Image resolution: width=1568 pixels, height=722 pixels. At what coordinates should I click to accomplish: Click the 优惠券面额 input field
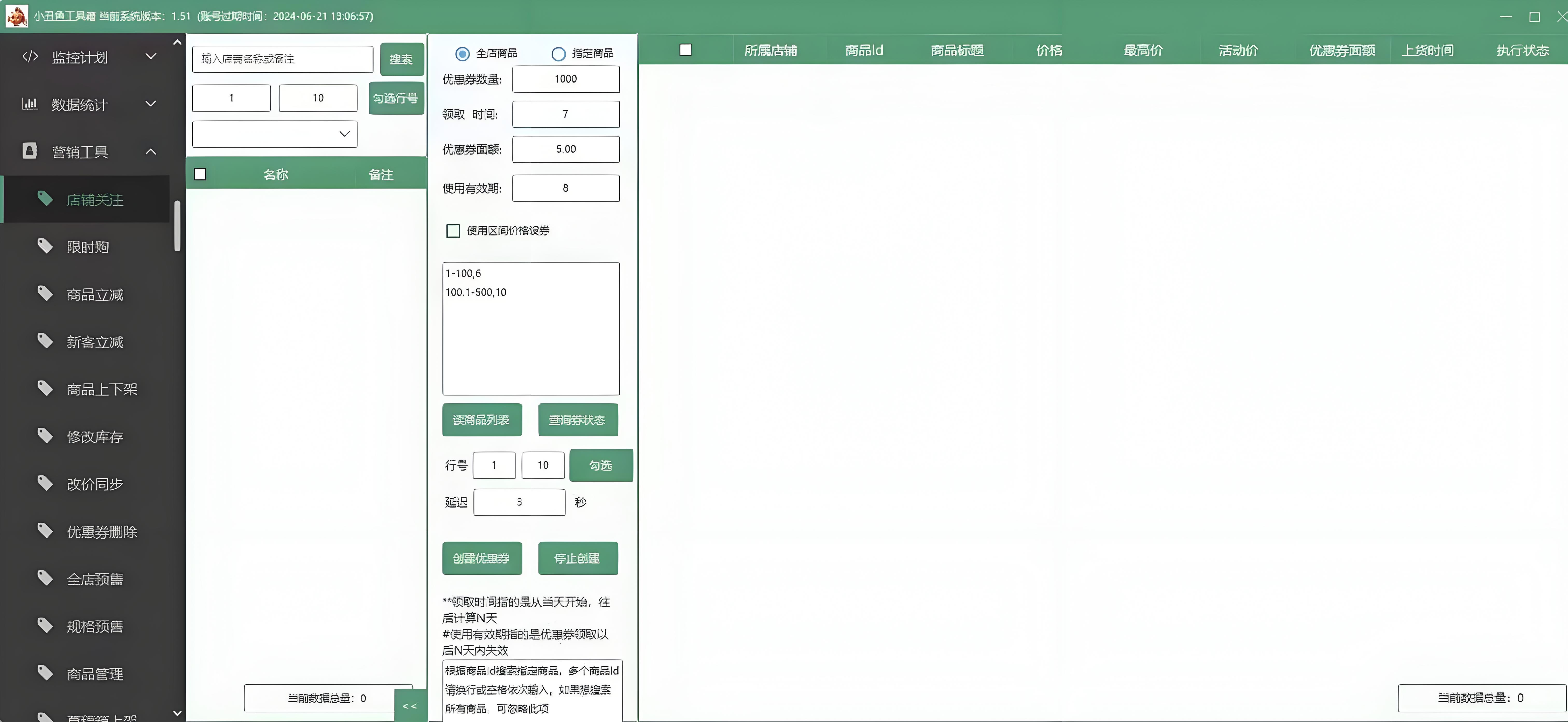click(565, 149)
